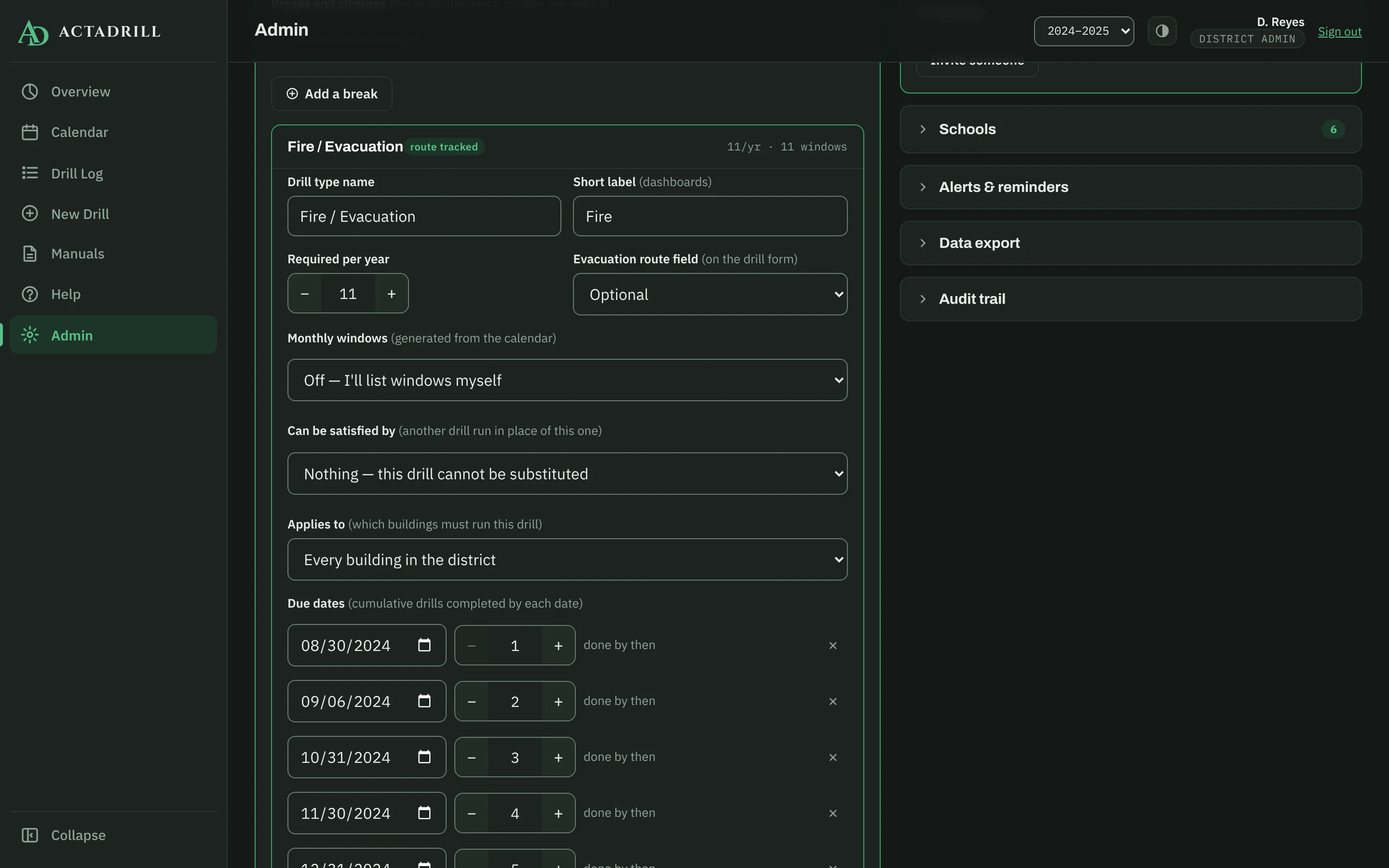Open Manuals section
The image size is (1389, 868).
pos(113,254)
